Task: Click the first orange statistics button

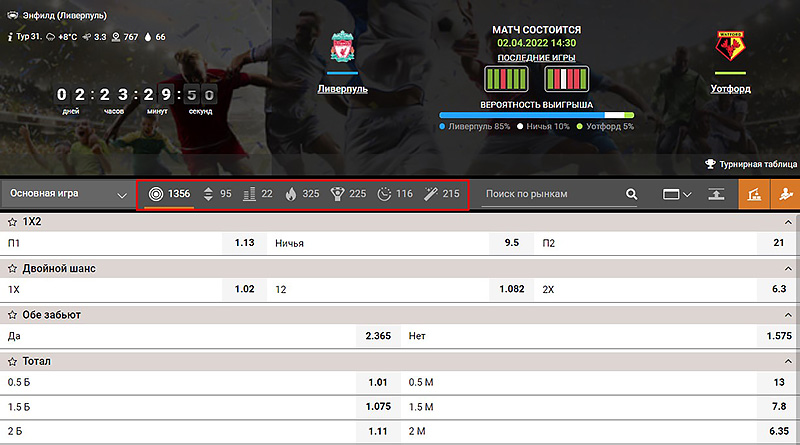Action: coord(754,194)
